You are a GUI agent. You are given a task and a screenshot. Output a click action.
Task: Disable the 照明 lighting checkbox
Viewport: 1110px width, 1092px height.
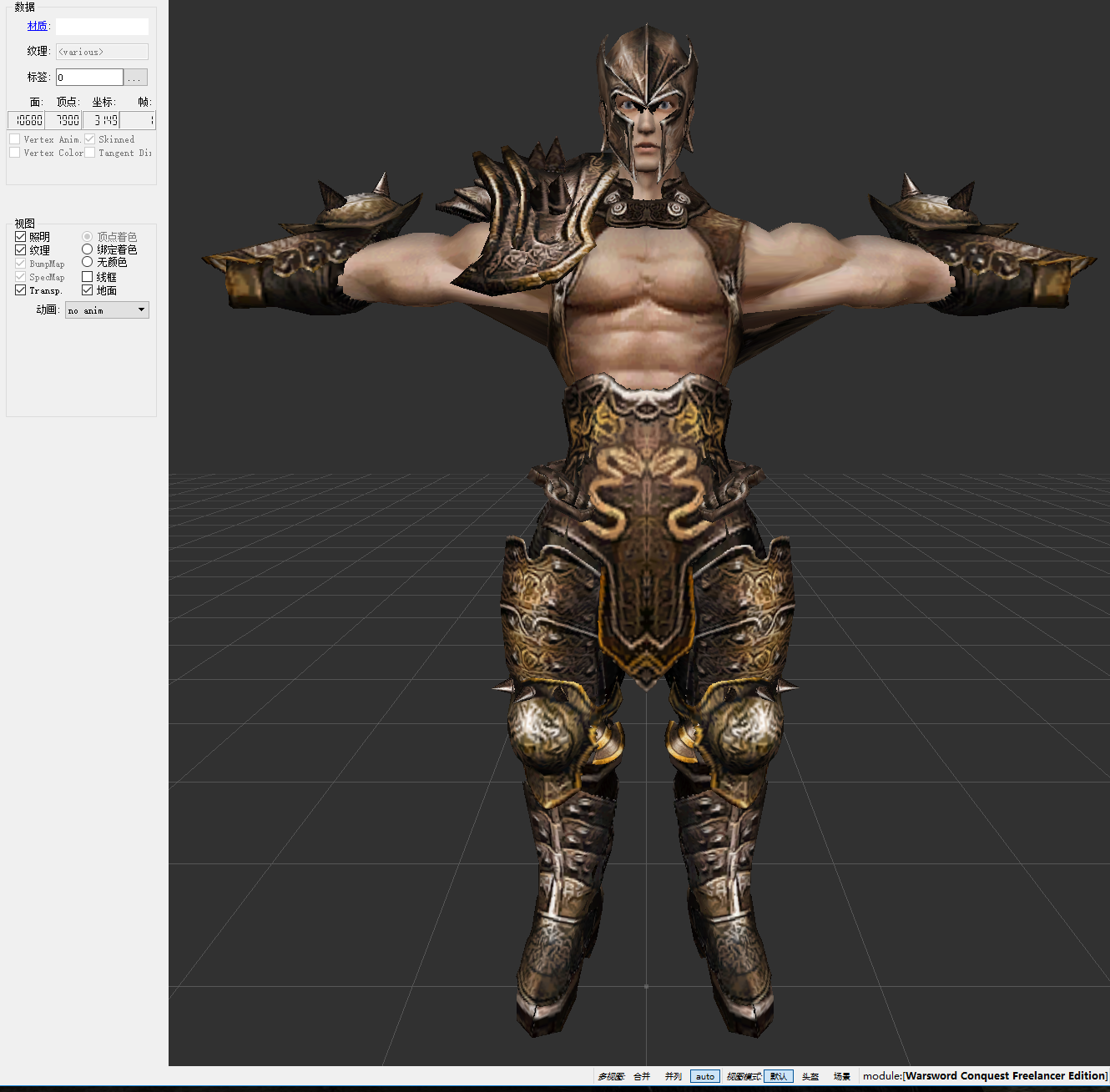(20, 237)
